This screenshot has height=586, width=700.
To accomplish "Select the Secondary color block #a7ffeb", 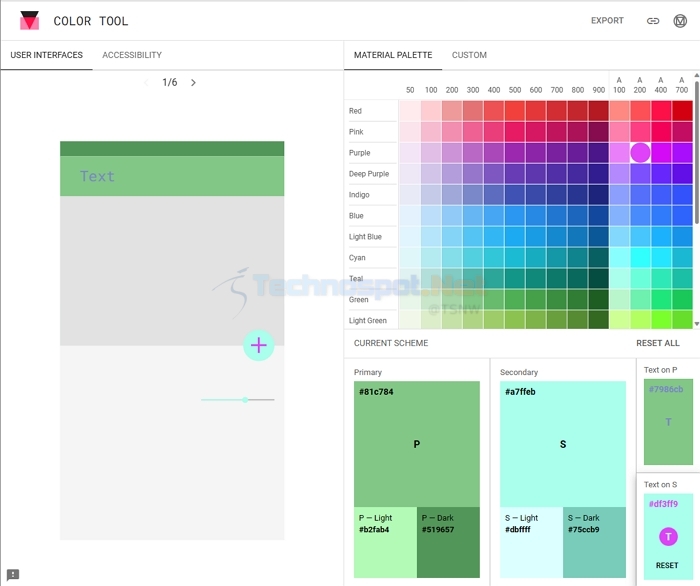I will (562, 444).
